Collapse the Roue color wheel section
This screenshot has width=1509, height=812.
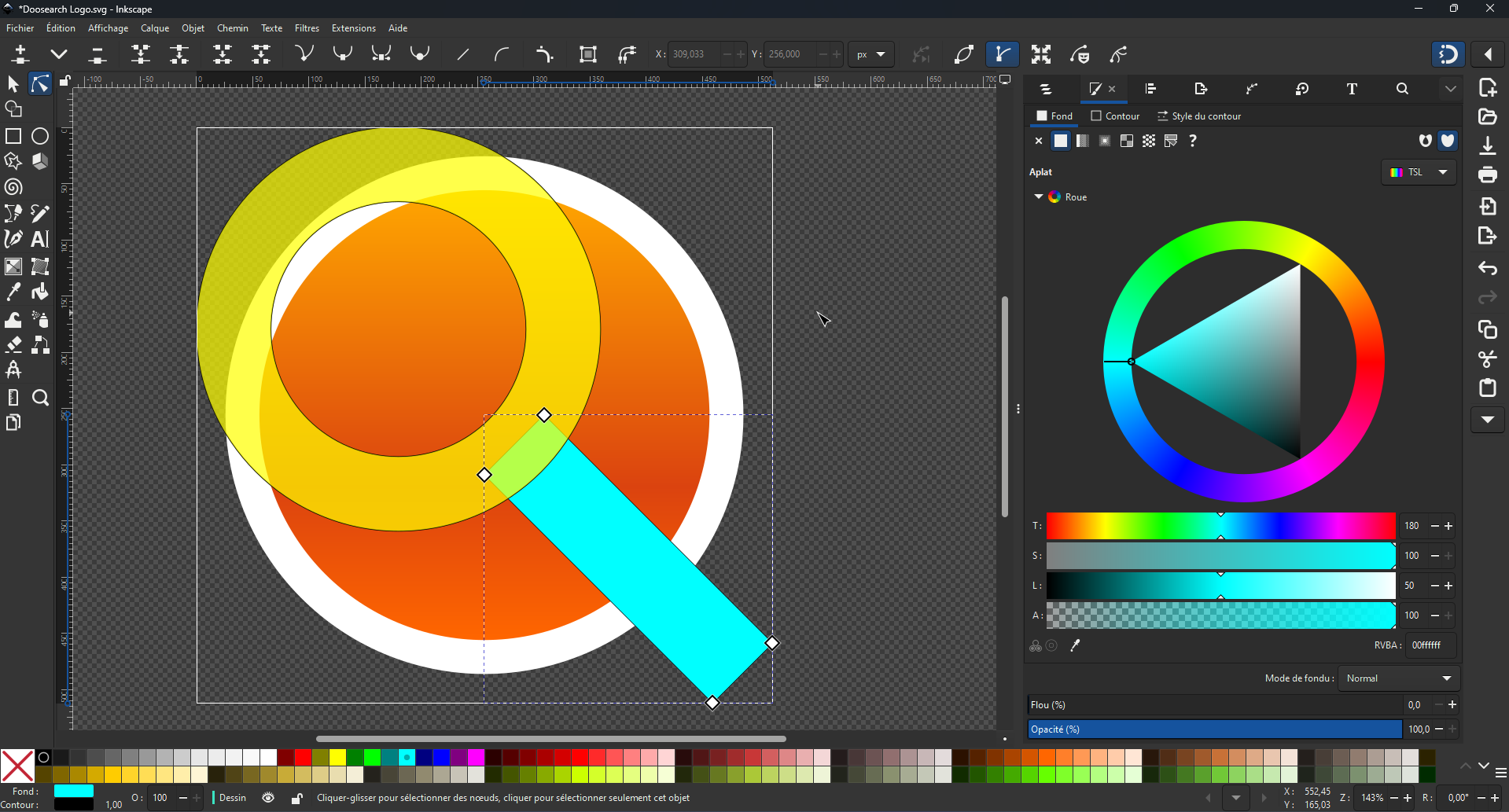[x=1038, y=197]
